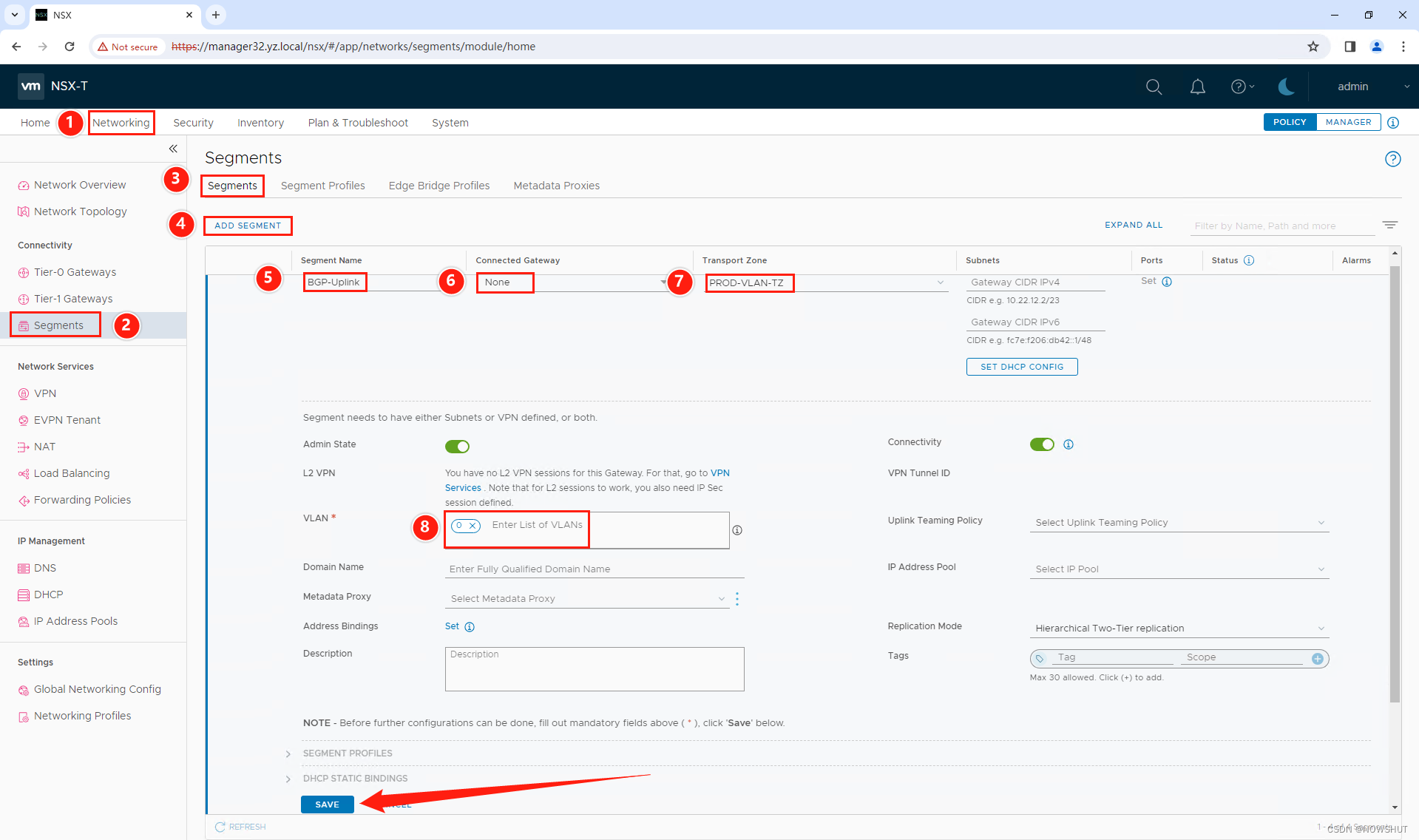The image size is (1419, 840).
Task: Click the ADD SEGMENT button
Action: [248, 226]
